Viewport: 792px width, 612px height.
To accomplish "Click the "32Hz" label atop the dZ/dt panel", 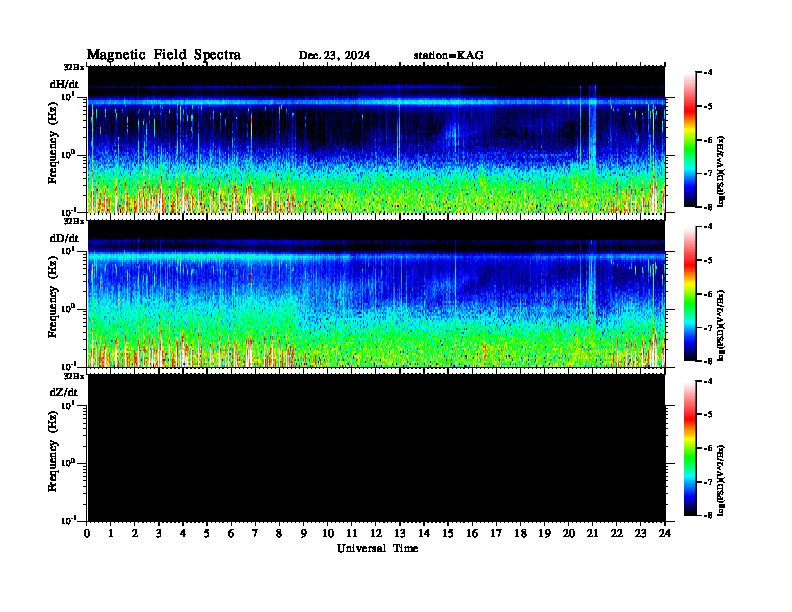I will (74, 376).
